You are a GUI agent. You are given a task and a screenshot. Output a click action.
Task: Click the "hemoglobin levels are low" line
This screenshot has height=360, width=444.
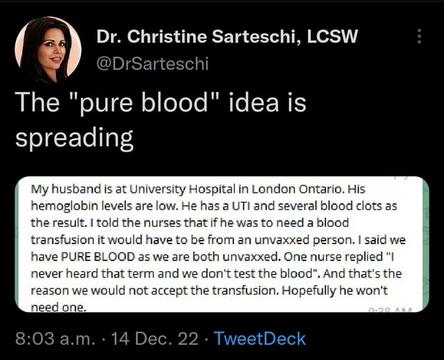pos(105,206)
